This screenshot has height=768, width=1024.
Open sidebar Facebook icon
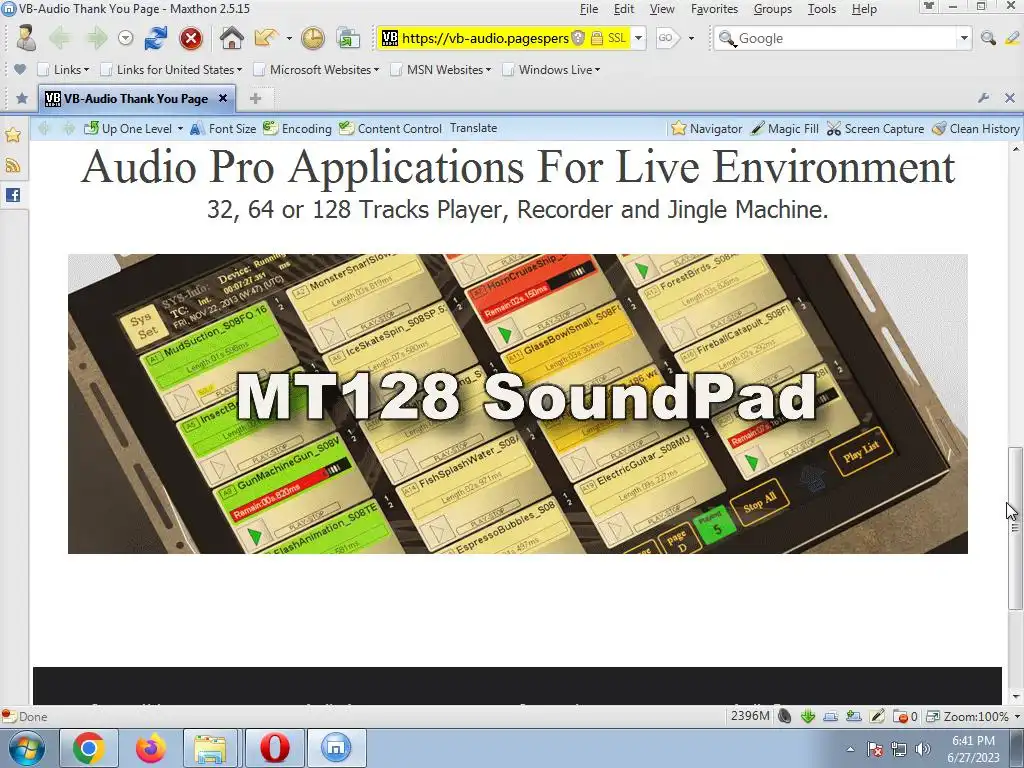click(x=13, y=195)
